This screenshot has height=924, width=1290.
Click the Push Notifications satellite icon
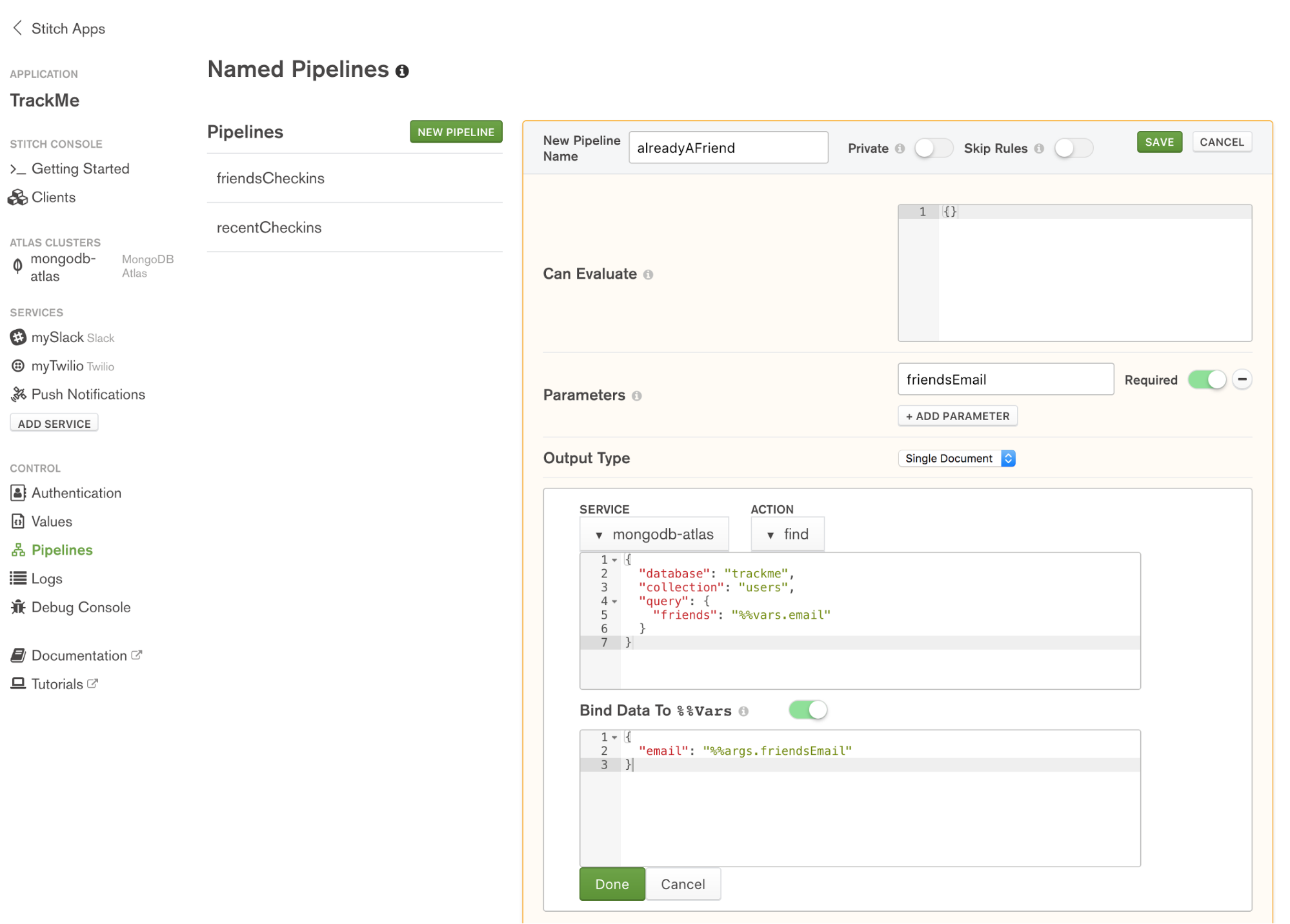pos(17,394)
